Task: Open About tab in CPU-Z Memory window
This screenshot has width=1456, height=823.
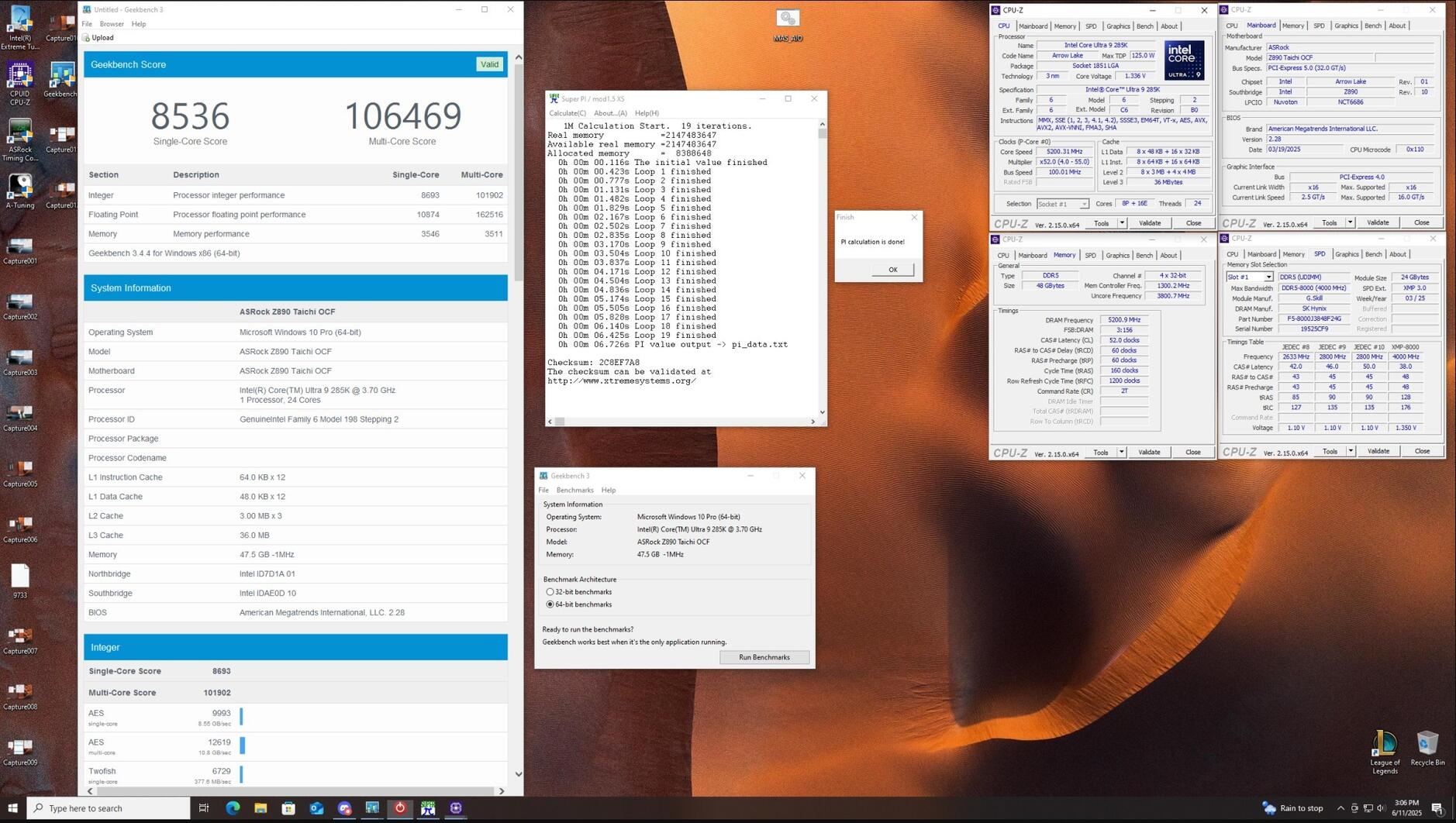Action: click(1168, 255)
